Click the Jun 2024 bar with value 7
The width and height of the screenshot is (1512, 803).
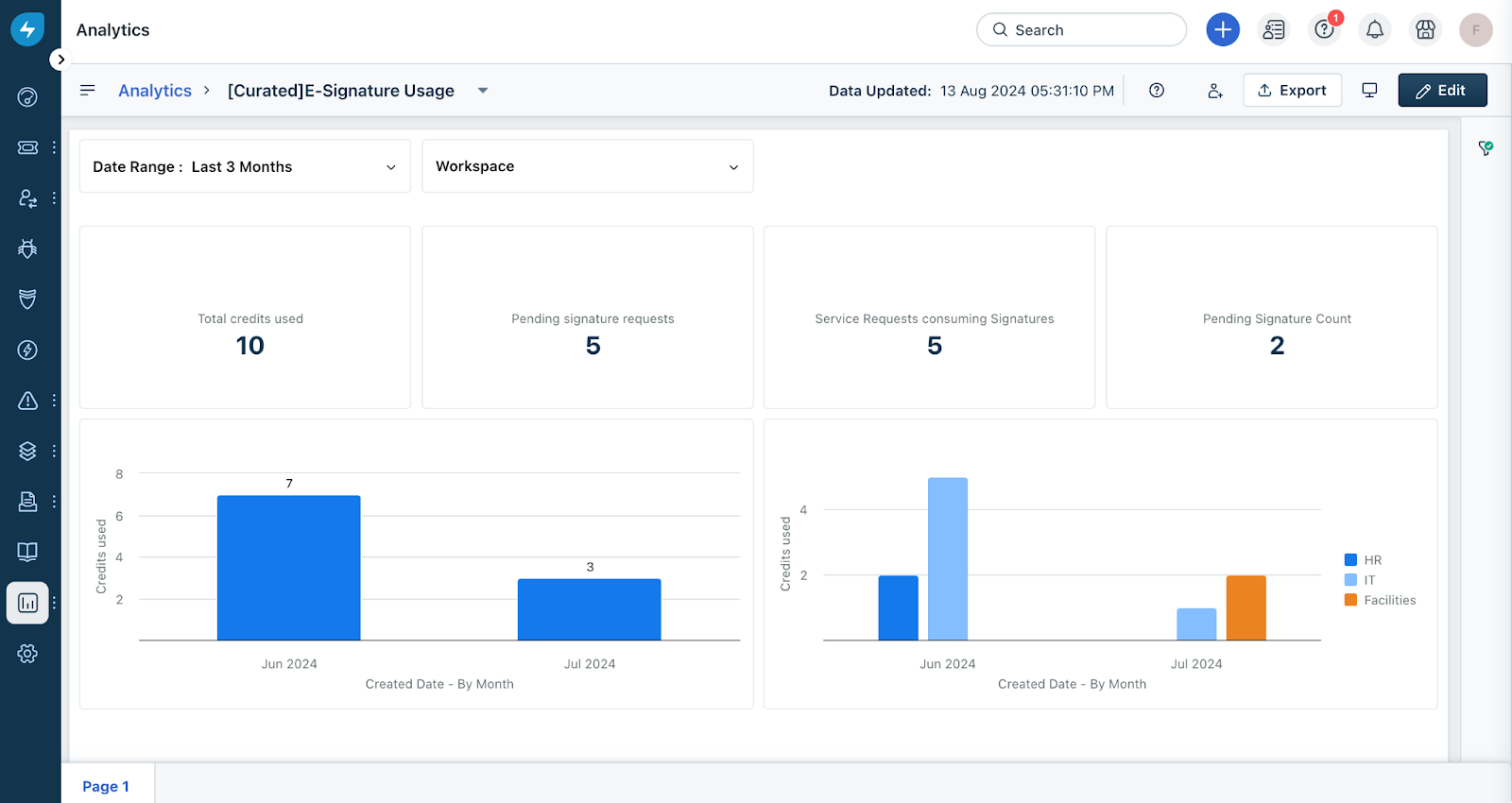click(288, 568)
